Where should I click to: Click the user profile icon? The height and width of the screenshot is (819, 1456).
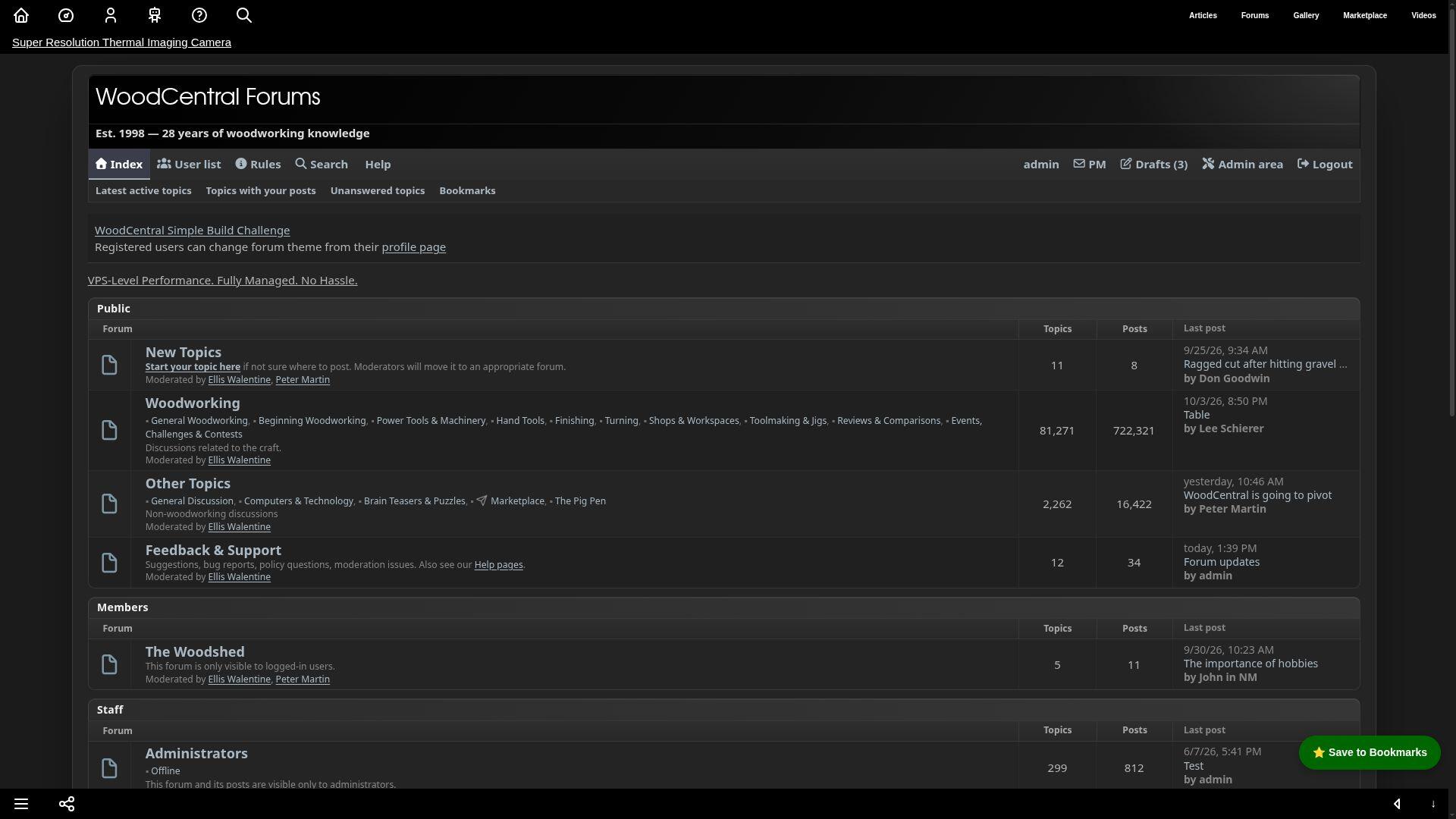tap(111, 15)
